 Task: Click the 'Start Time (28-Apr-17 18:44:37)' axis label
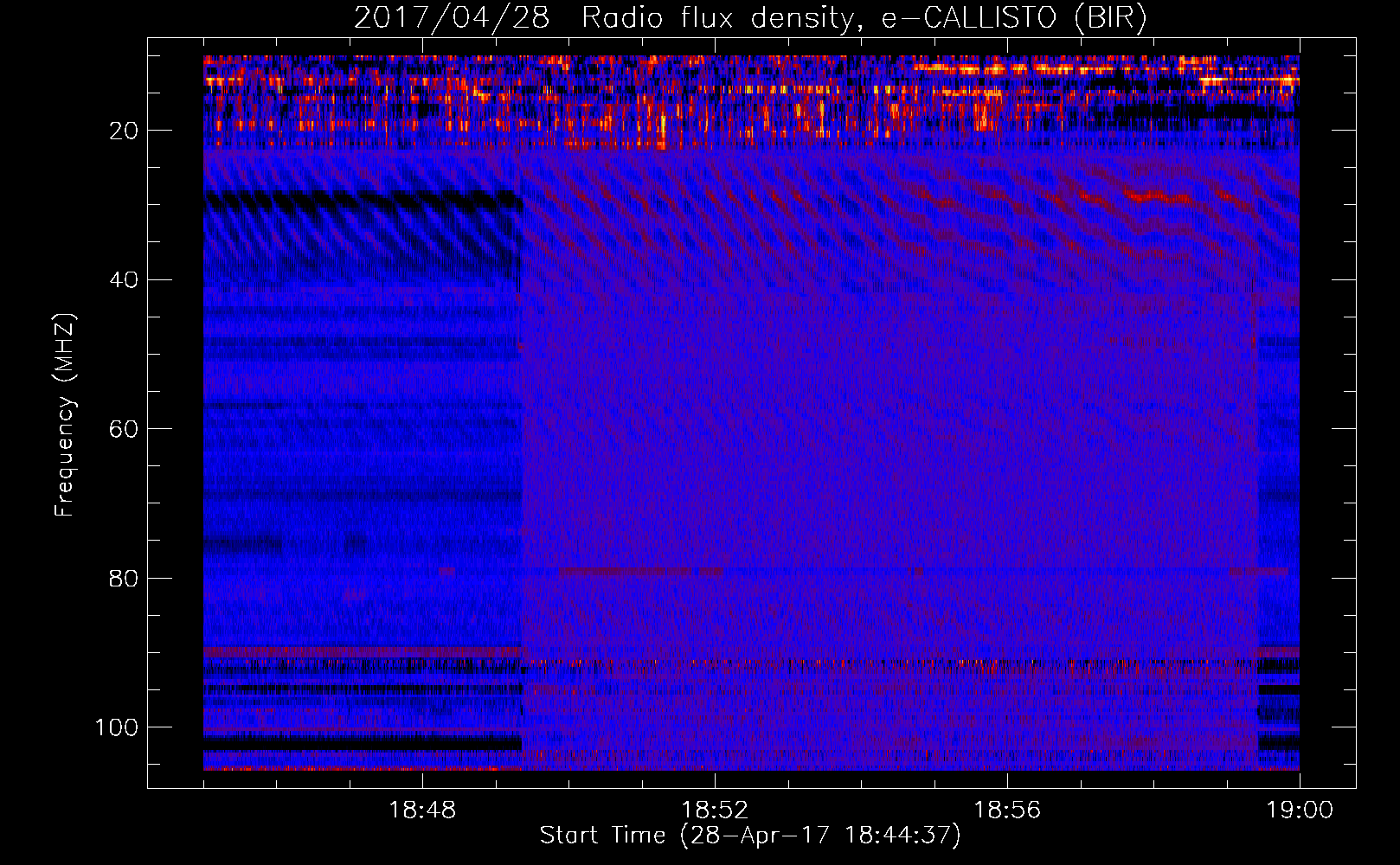pyautogui.click(x=750, y=836)
